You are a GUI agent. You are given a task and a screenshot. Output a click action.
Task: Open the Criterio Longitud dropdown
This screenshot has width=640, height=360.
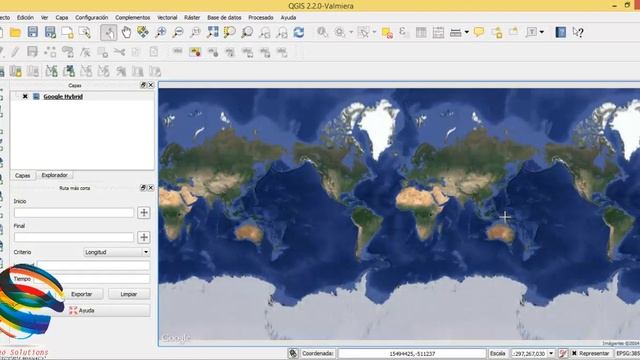coord(117,252)
